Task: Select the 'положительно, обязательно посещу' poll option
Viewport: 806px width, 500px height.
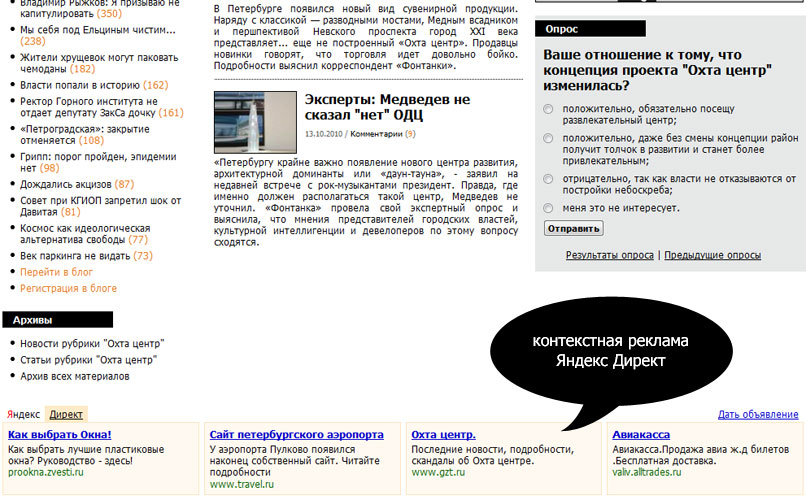Action: (x=548, y=109)
